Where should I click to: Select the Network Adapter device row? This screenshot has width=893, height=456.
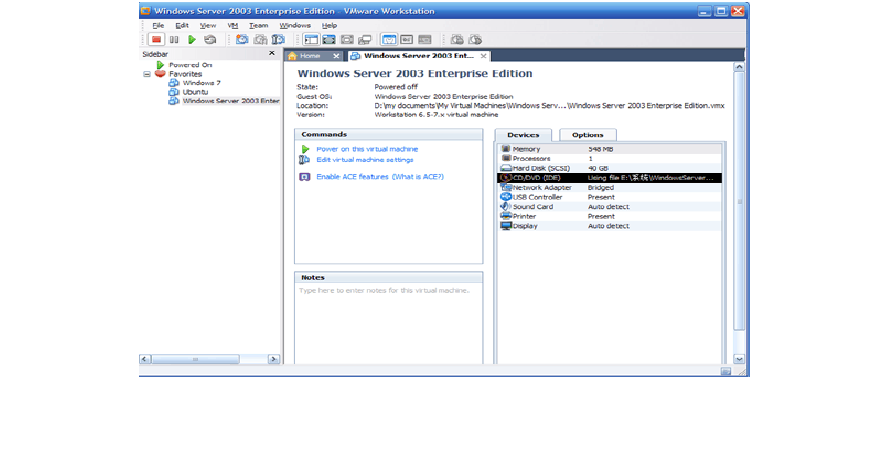(541, 187)
